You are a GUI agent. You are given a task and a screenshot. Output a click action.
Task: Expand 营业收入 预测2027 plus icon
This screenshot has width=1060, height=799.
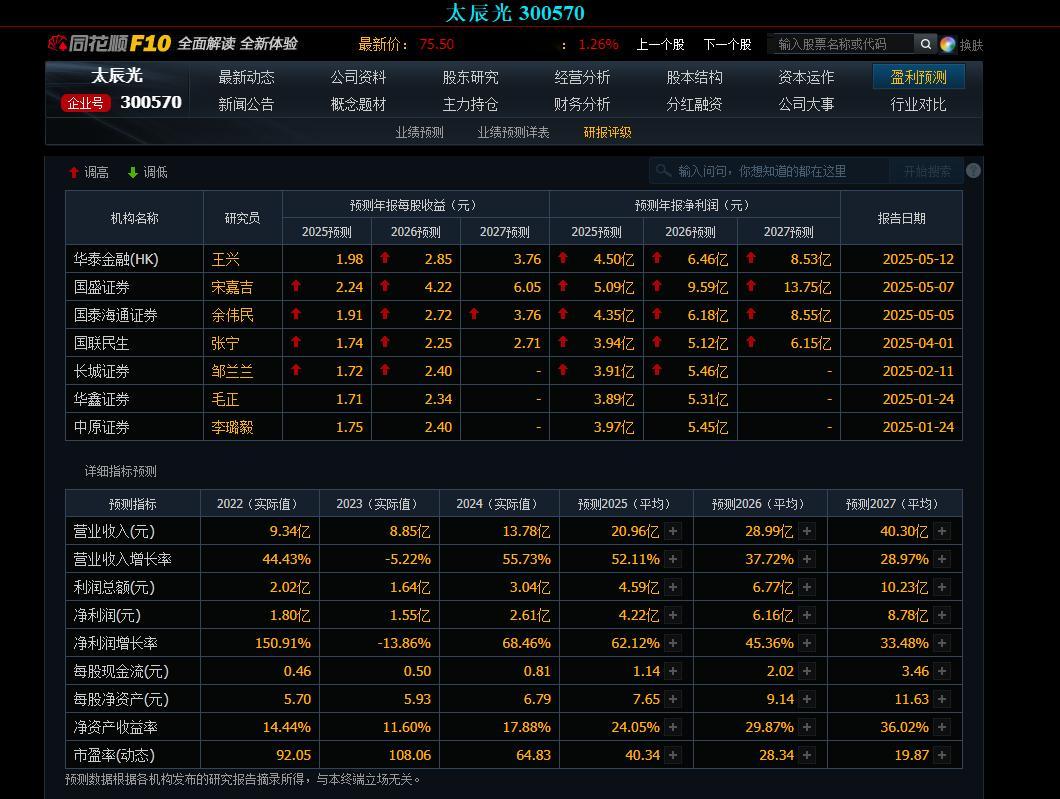click(x=942, y=531)
